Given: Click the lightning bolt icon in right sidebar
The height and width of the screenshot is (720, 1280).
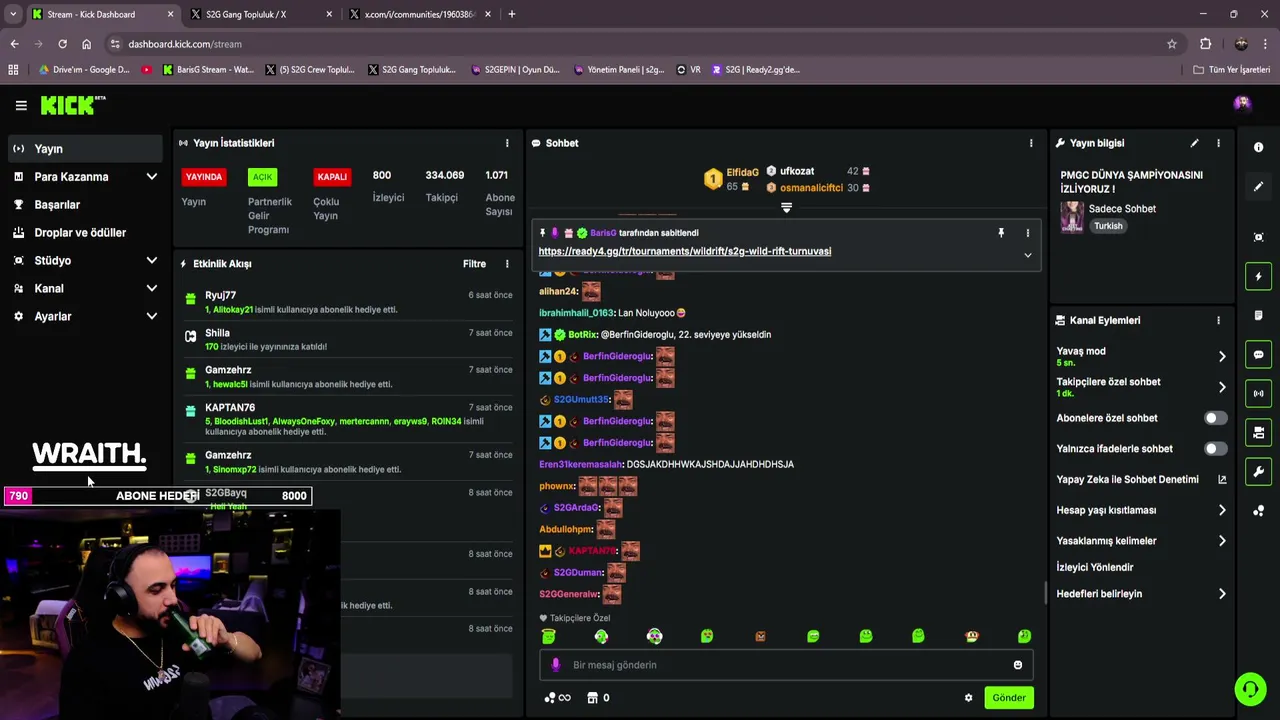Looking at the screenshot, I should [x=1258, y=276].
